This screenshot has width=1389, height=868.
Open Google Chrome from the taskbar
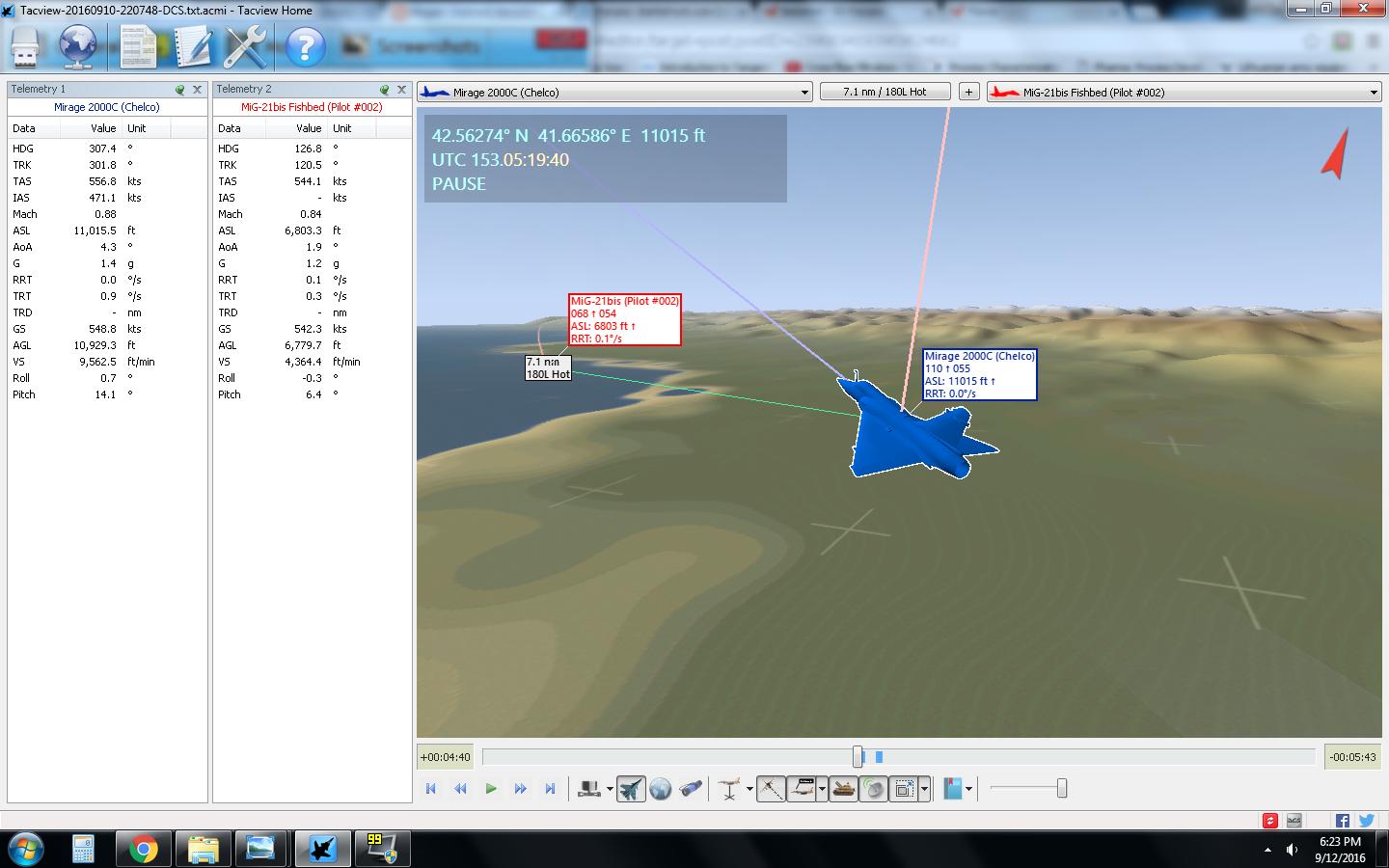(x=143, y=849)
